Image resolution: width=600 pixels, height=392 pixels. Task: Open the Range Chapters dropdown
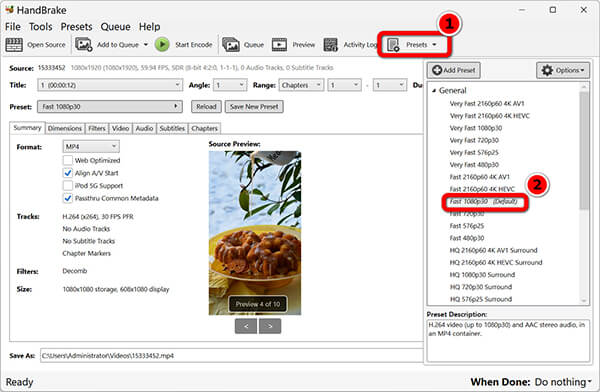(x=301, y=85)
